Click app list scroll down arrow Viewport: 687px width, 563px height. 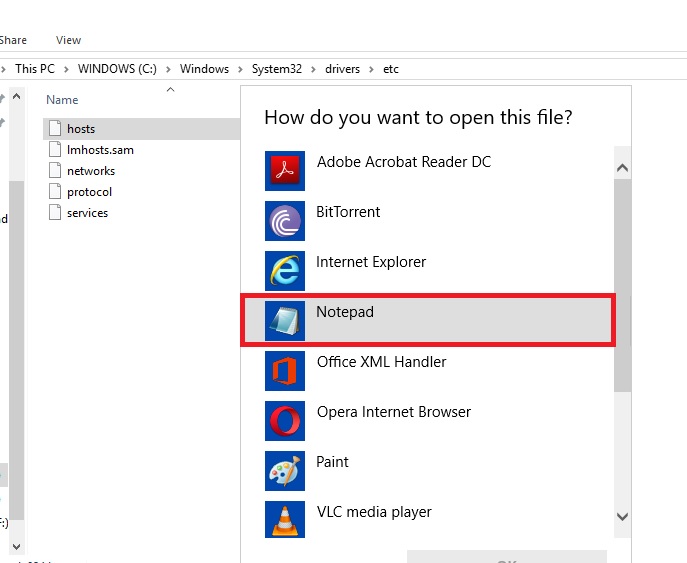tap(622, 517)
